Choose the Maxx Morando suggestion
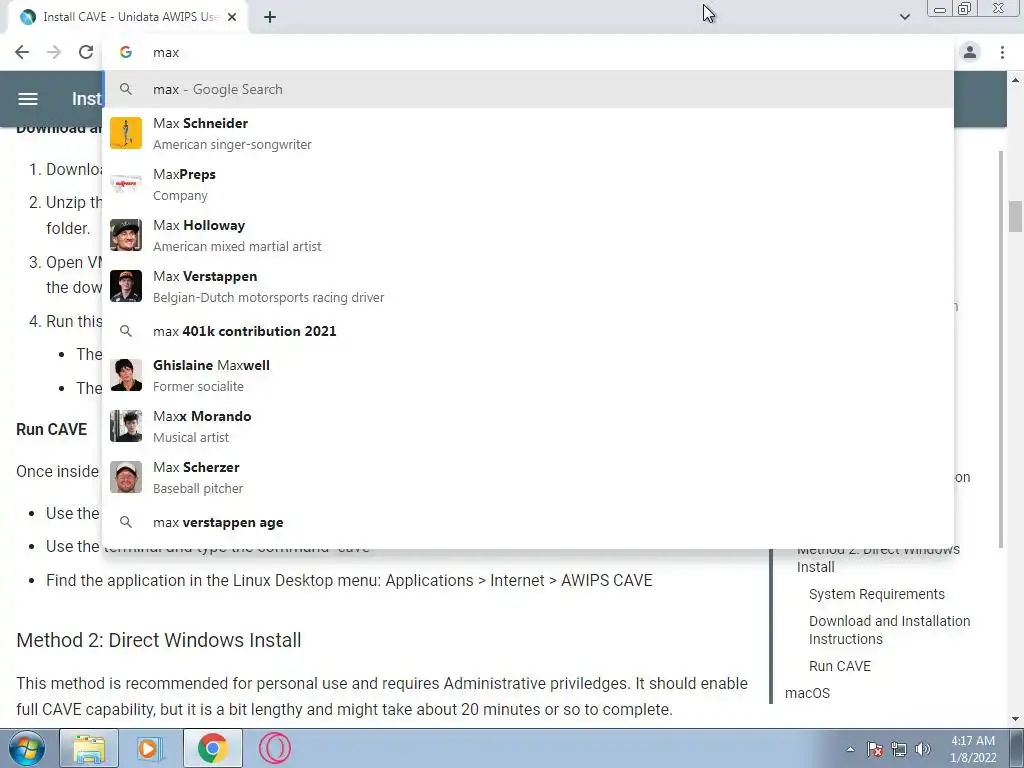This screenshot has height=768, width=1024. tap(528, 426)
